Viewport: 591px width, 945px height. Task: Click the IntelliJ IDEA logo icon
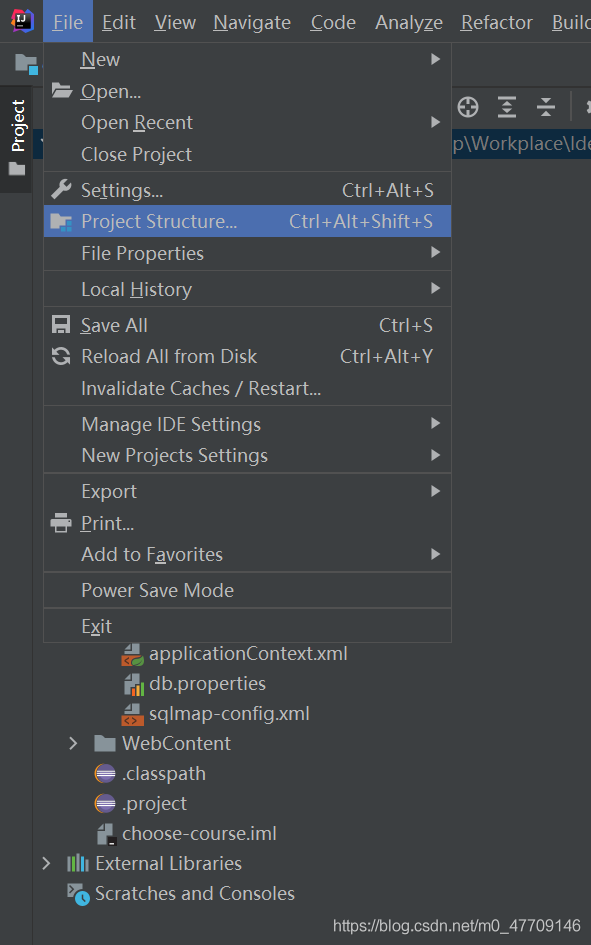click(x=22, y=22)
